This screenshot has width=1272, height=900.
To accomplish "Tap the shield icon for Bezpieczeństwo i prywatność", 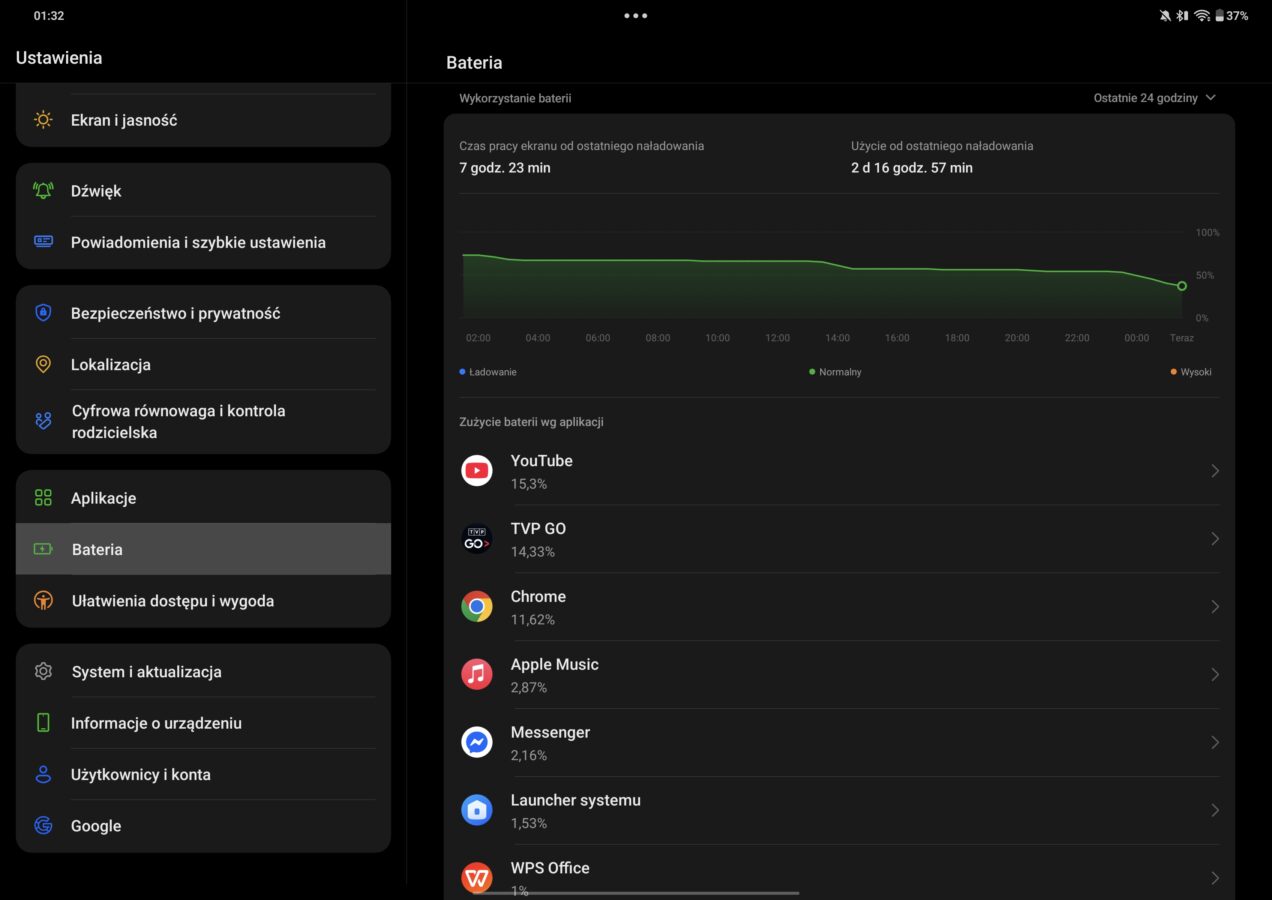I will 43,313.
